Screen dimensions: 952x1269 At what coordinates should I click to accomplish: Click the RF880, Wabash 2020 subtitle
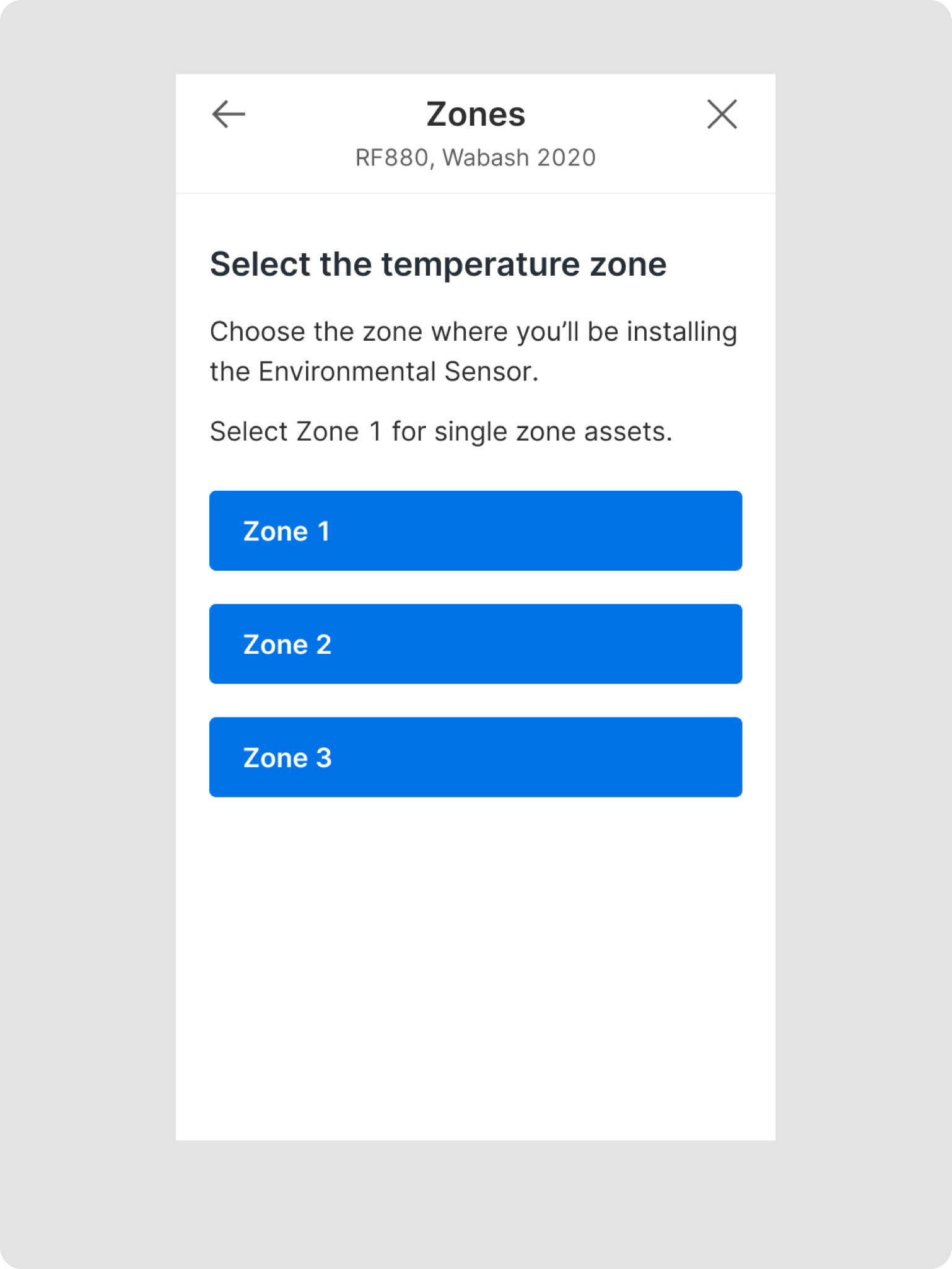coord(475,158)
